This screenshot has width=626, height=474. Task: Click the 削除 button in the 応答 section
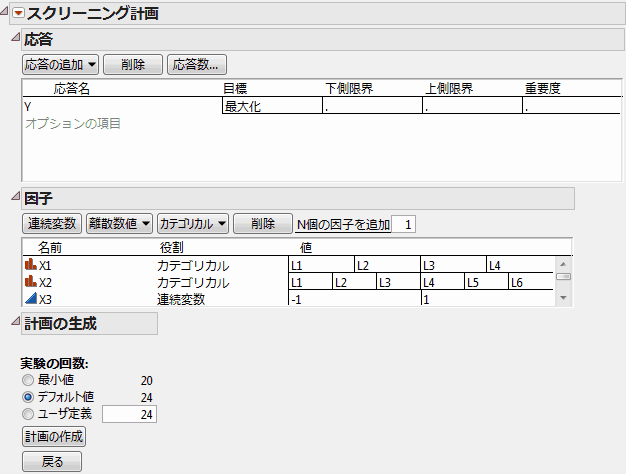point(133,65)
